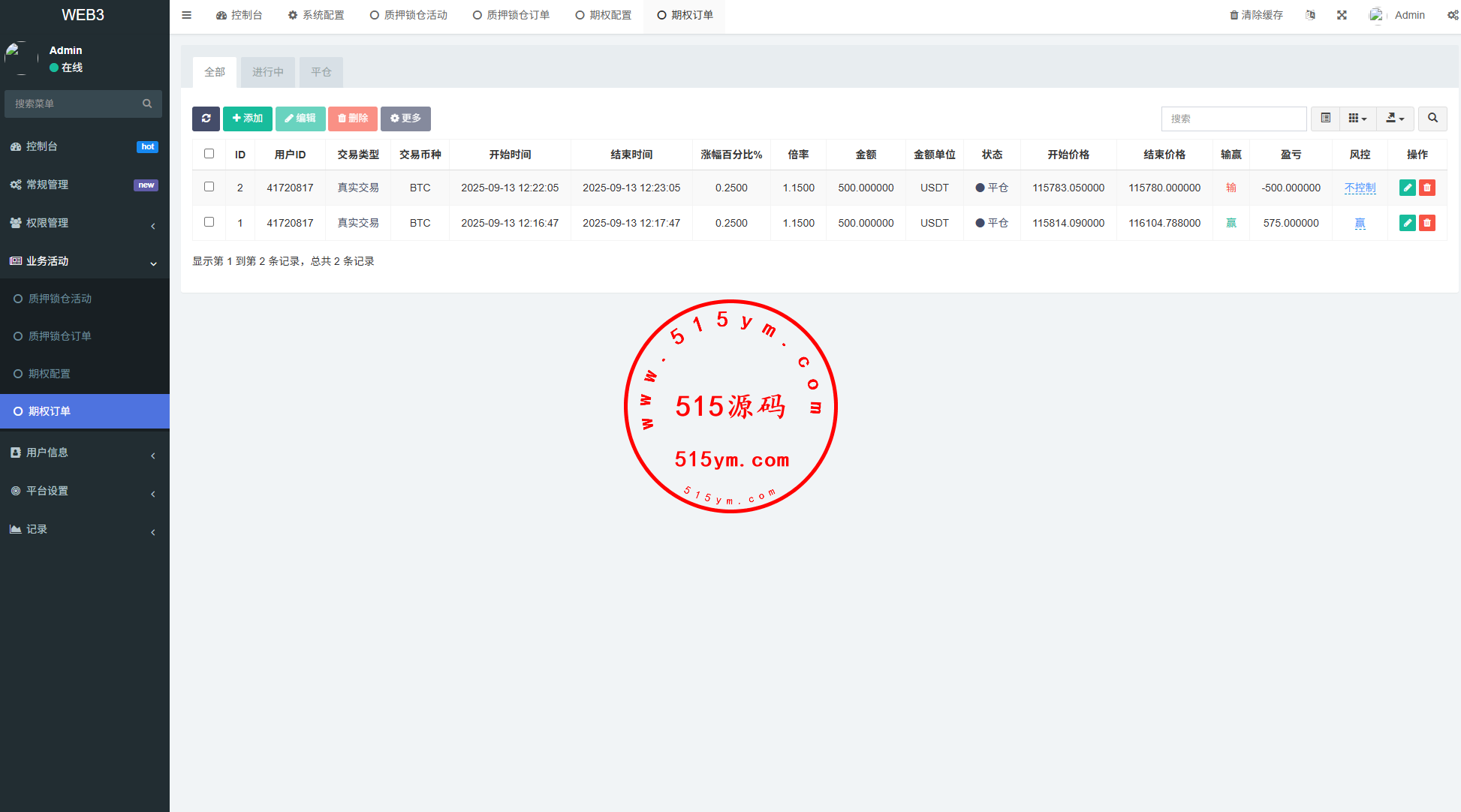Click the sidebar menu search icon

point(147,104)
